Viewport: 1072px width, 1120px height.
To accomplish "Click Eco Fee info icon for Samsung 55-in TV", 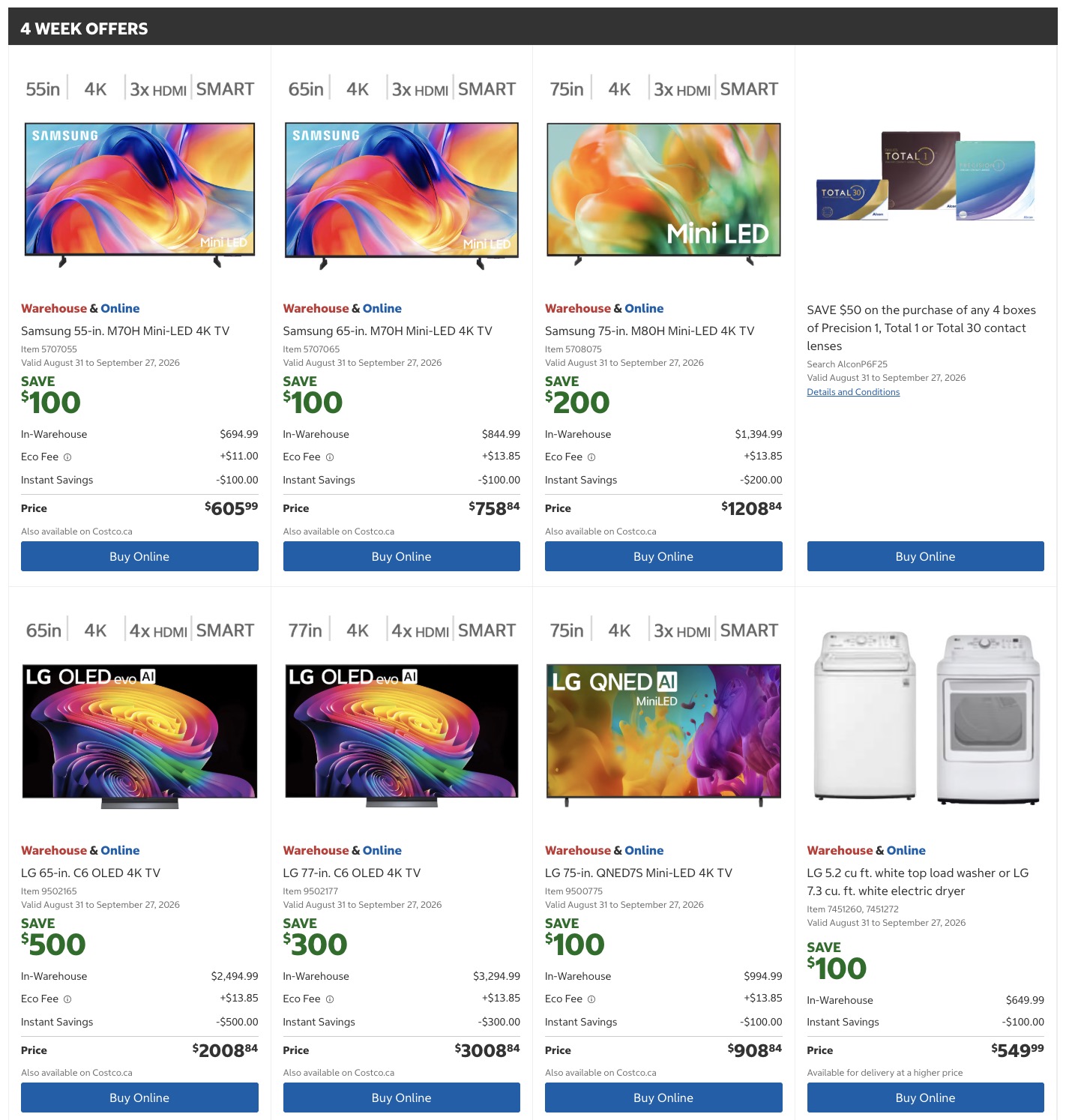I will pos(67,457).
